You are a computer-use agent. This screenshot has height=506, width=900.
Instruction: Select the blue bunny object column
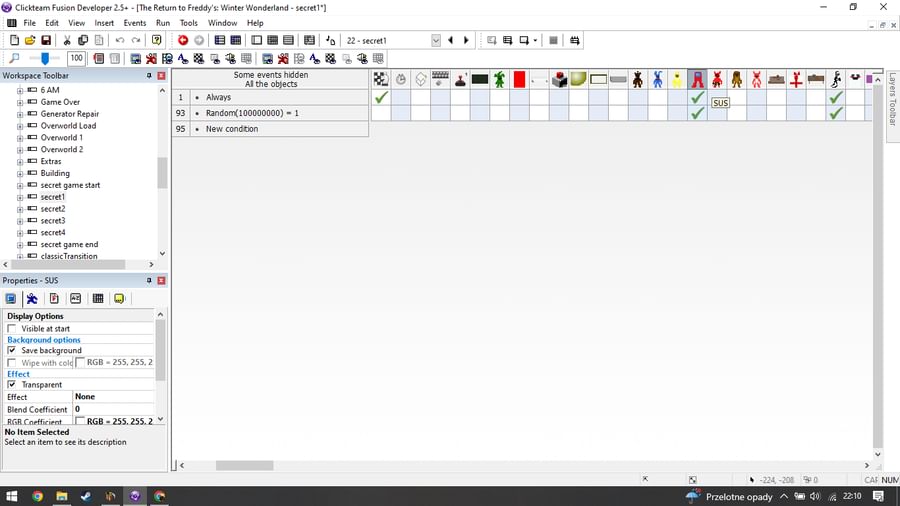click(658, 79)
